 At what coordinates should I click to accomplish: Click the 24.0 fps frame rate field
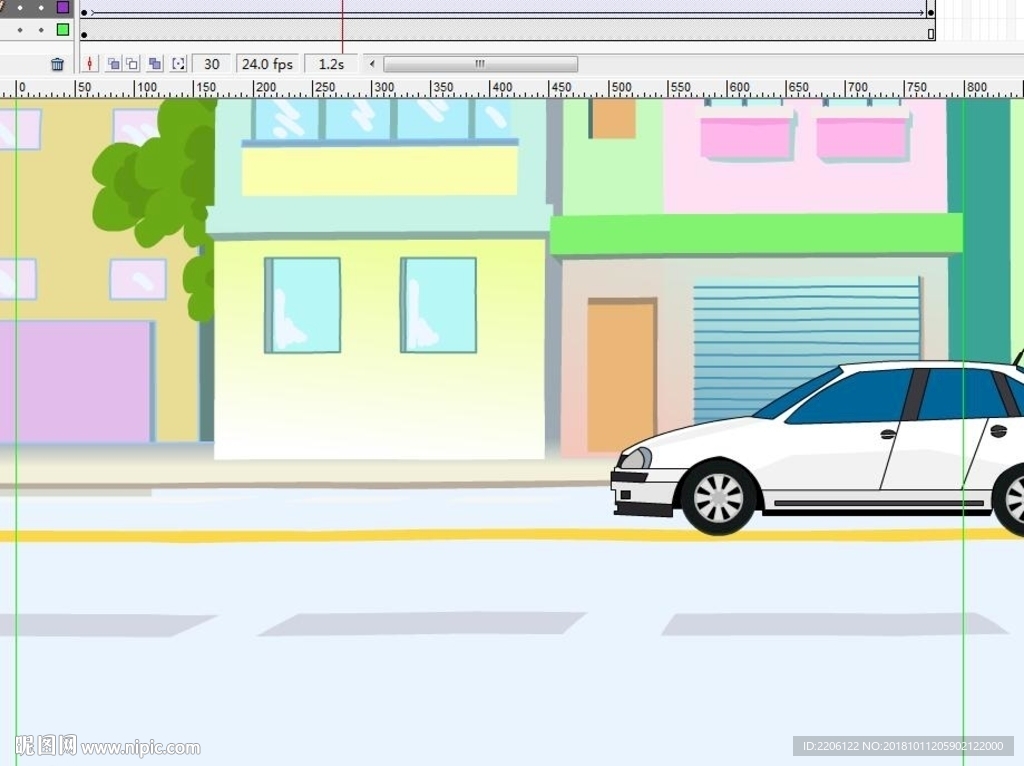click(x=267, y=64)
